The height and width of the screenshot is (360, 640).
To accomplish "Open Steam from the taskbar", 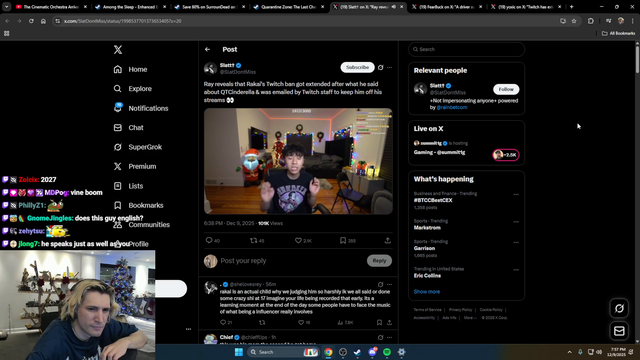I will pos(357,352).
